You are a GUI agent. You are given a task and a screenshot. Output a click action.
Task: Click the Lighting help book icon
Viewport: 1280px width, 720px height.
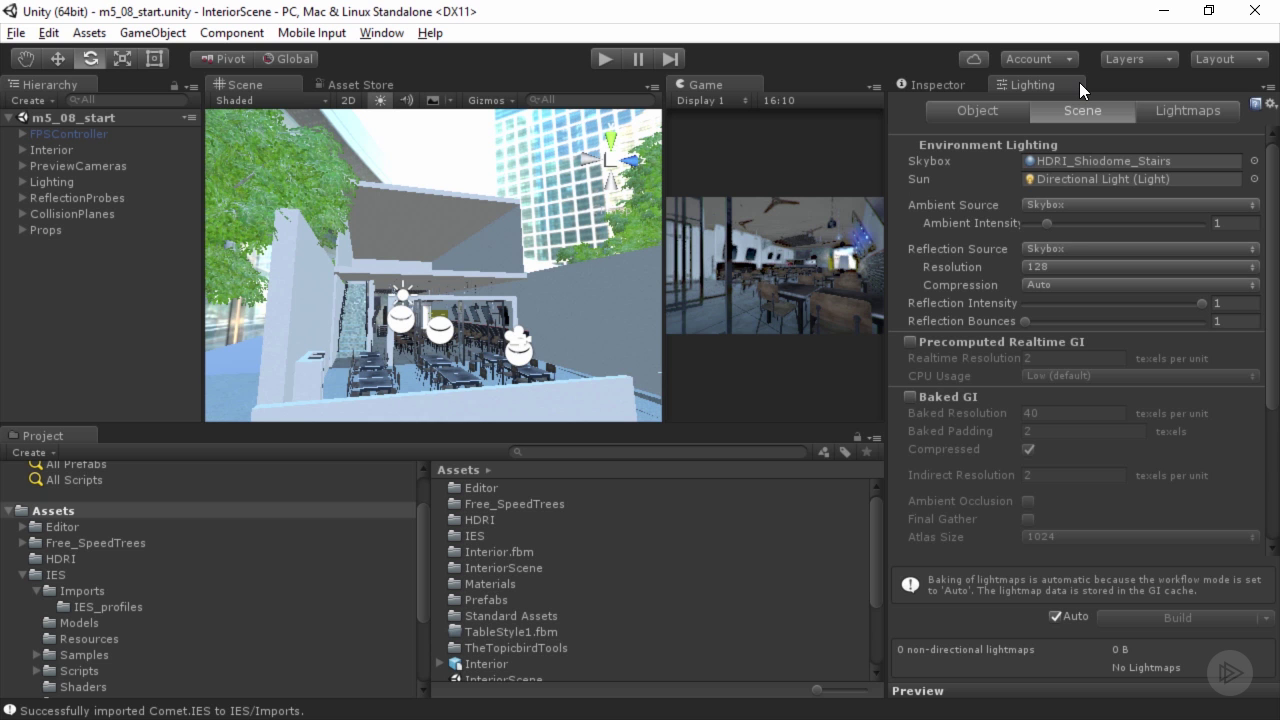tap(1256, 103)
